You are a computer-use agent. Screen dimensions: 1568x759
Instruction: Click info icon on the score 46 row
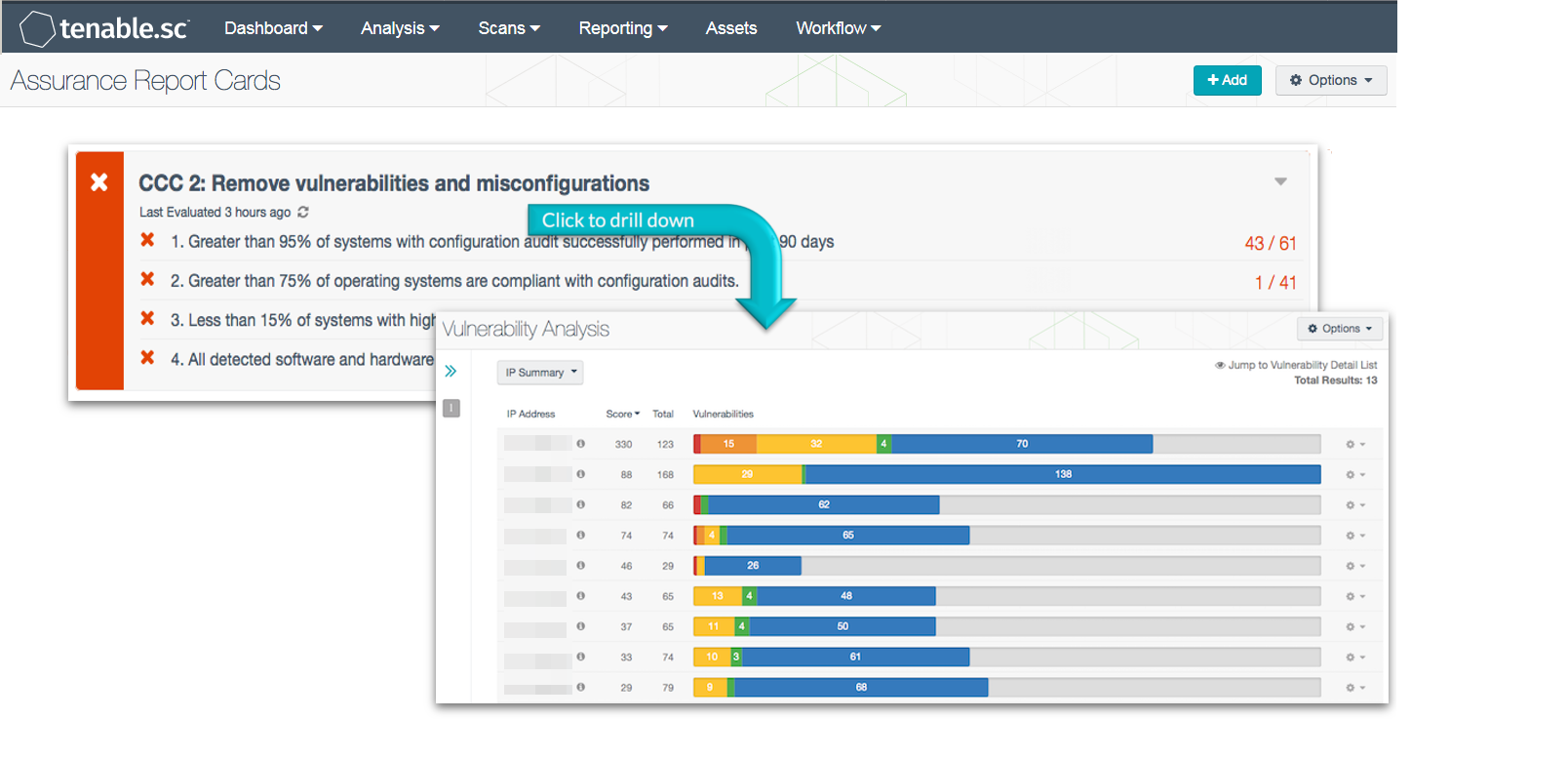580,565
